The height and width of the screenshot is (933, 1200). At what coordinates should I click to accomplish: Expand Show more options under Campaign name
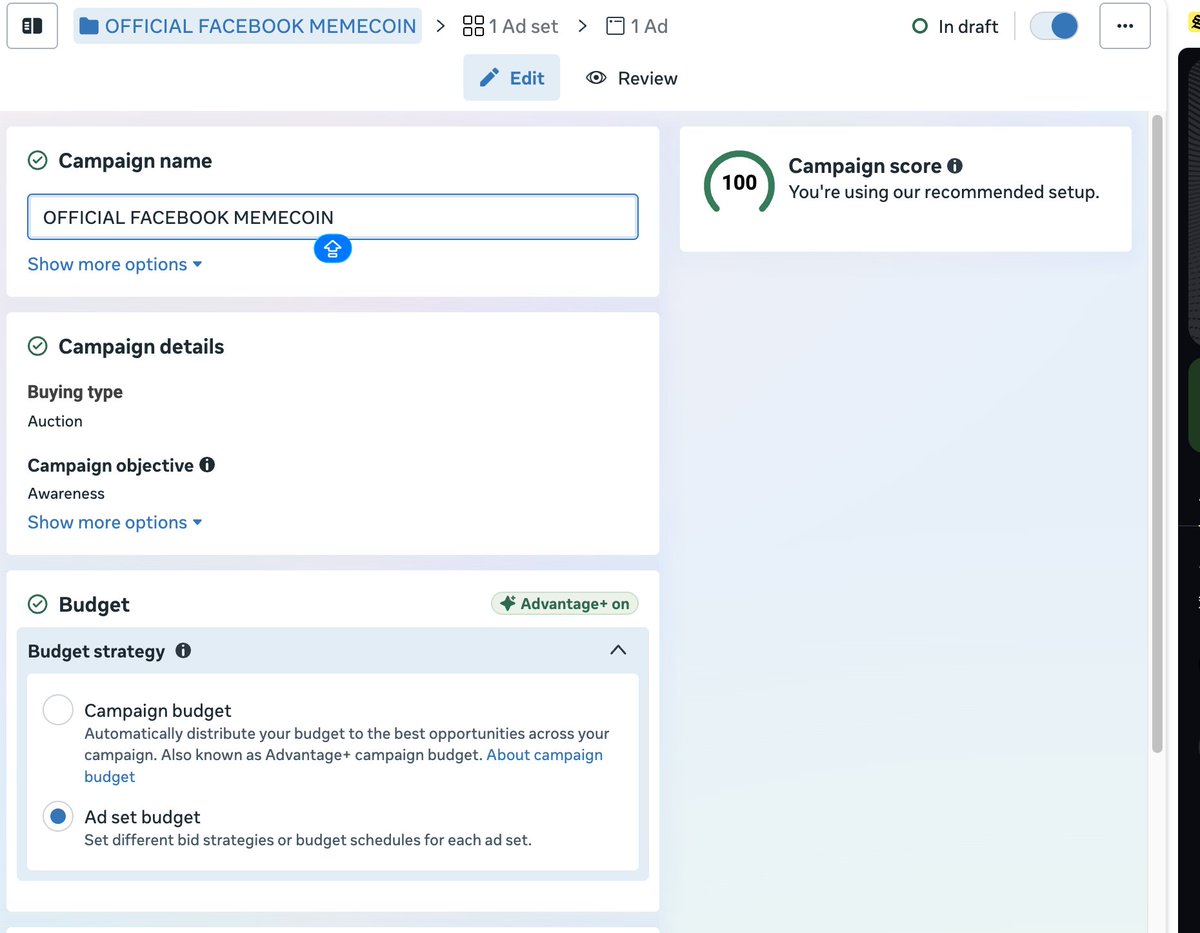click(115, 264)
